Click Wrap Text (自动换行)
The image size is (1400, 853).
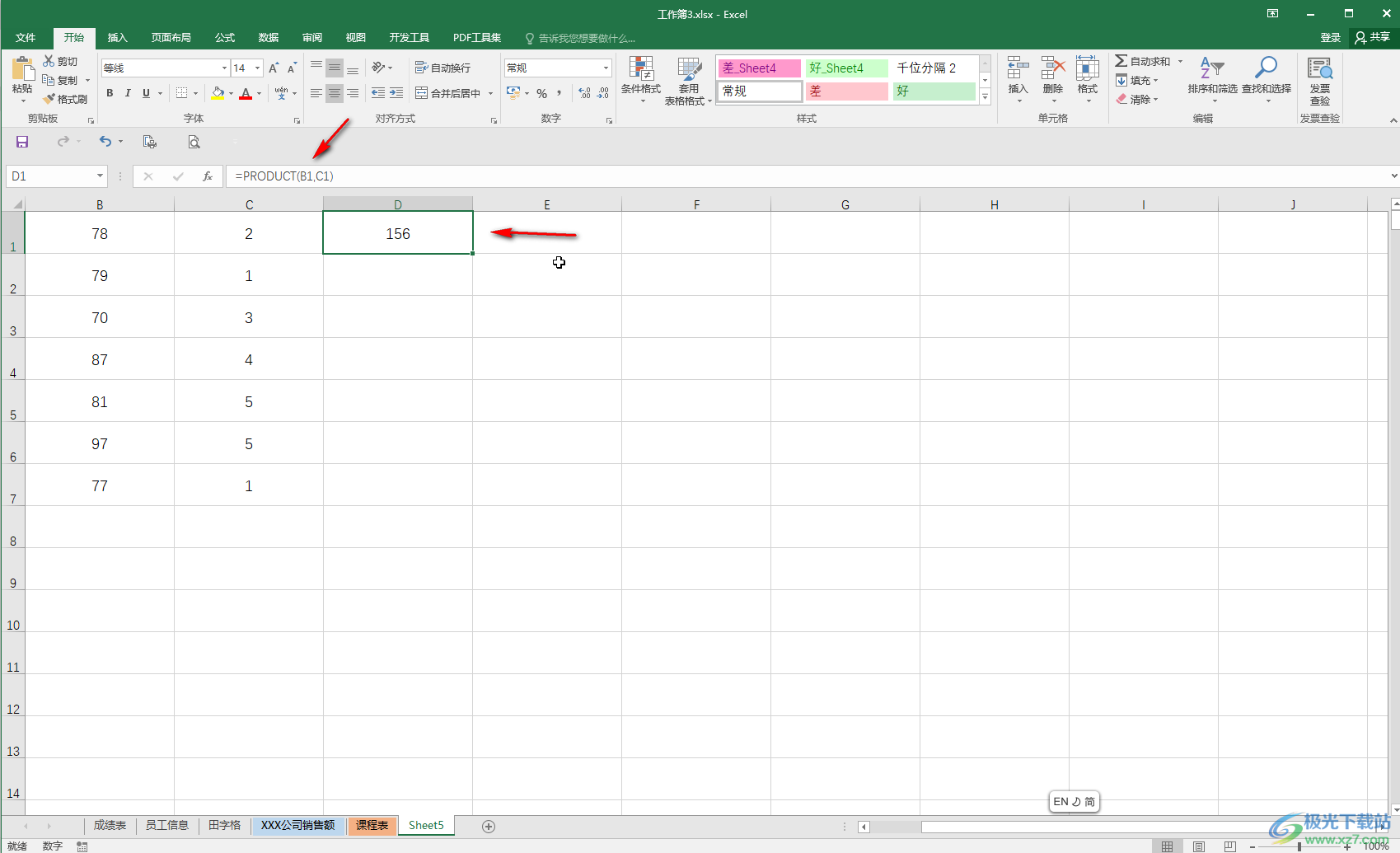coord(443,68)
